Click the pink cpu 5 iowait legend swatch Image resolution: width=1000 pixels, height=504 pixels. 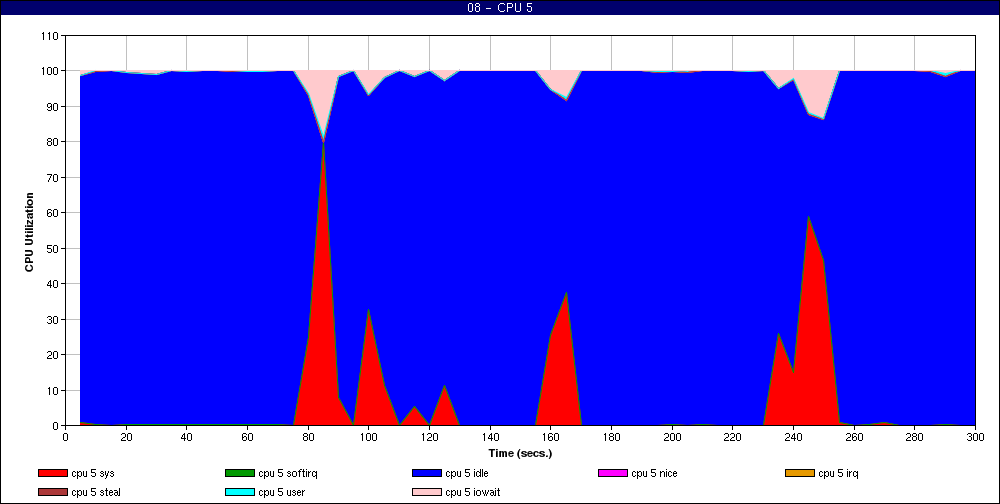427,493
